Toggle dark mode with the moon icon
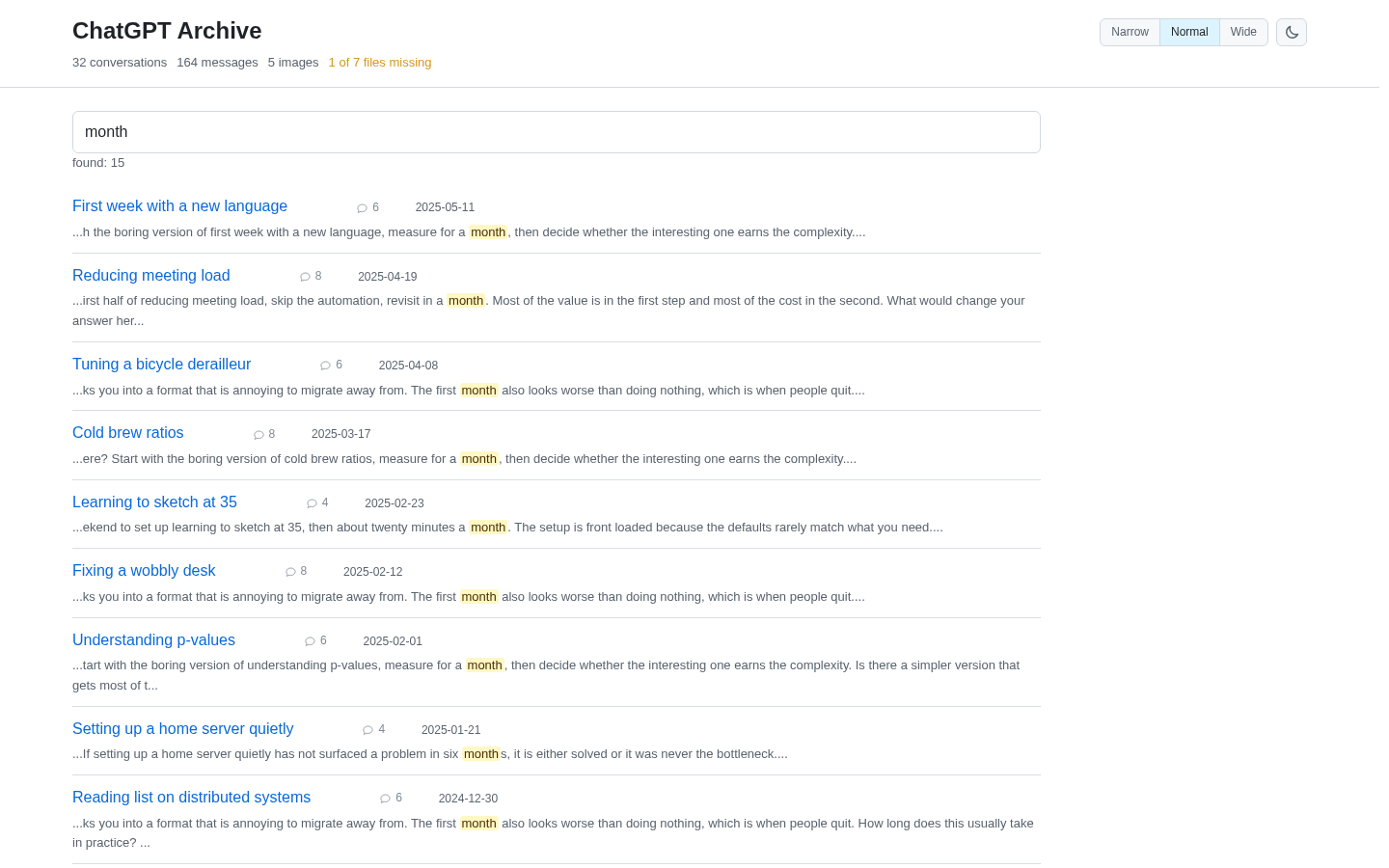Viewport: 1389px width, 868px height. [x=1292, y=32]
